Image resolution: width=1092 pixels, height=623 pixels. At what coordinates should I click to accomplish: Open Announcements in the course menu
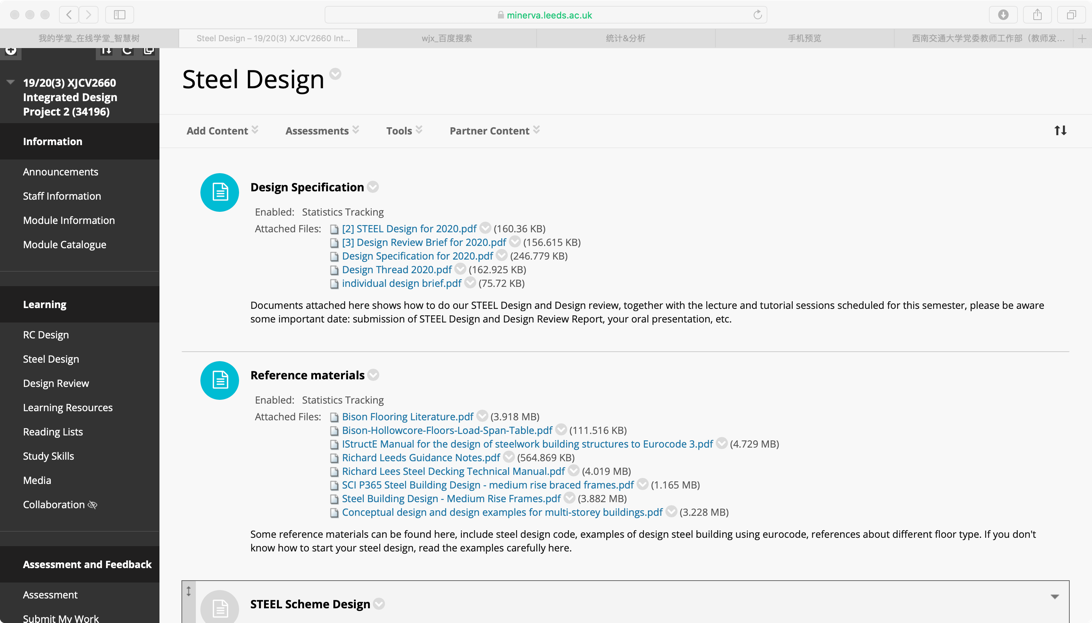pos(61,172)
